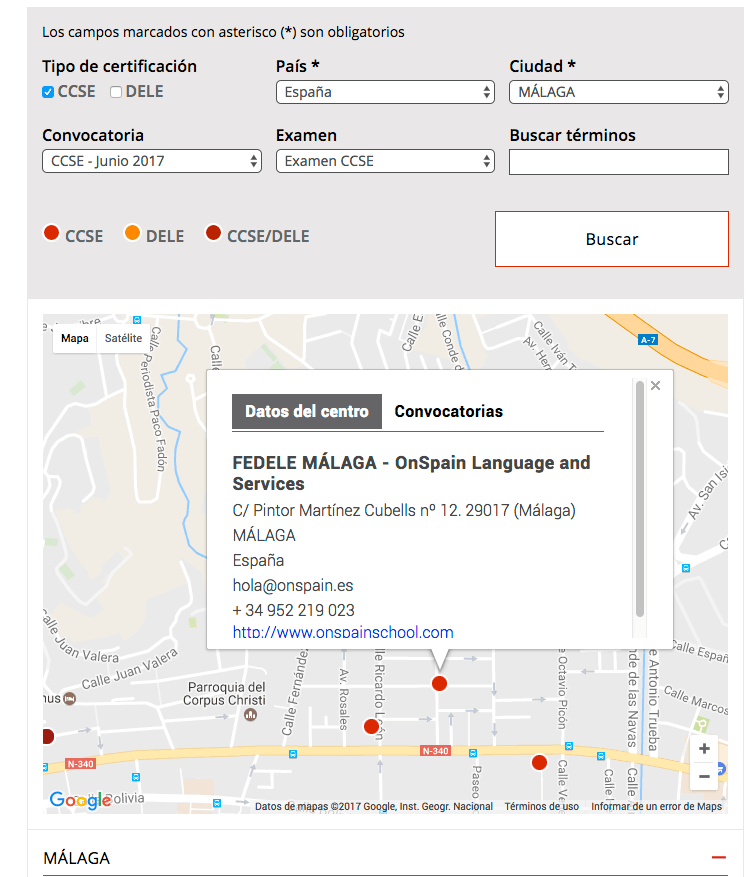Click the orange DELE legend dot

pos(133,233)
